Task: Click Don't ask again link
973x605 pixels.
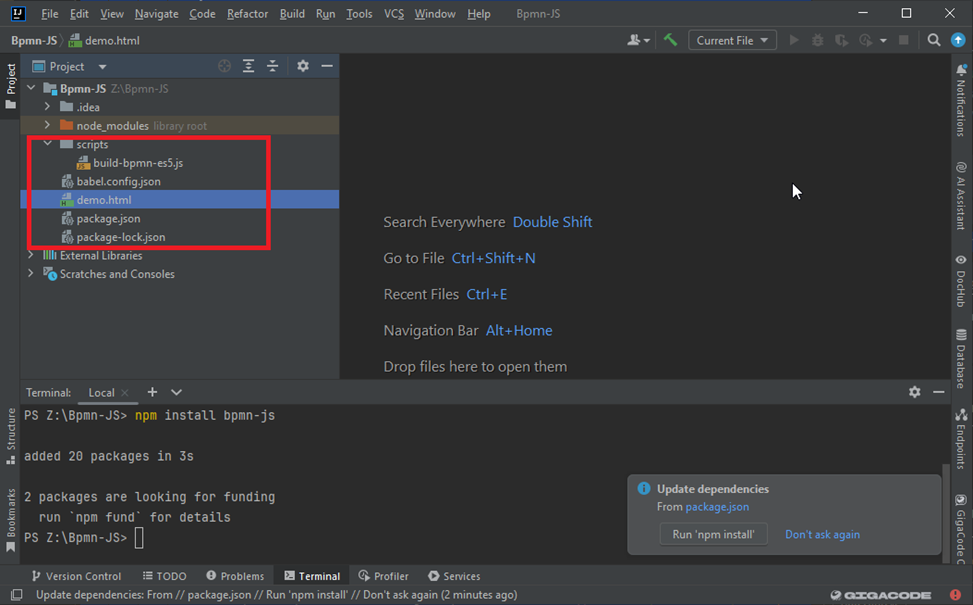Action: coord(822,534)
